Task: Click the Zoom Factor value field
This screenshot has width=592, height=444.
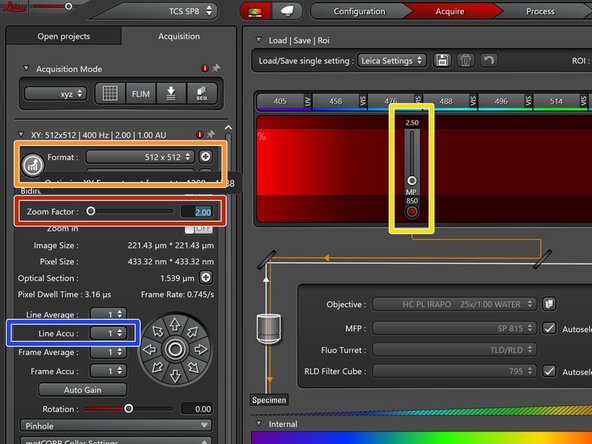Action: tap(197, 212)
